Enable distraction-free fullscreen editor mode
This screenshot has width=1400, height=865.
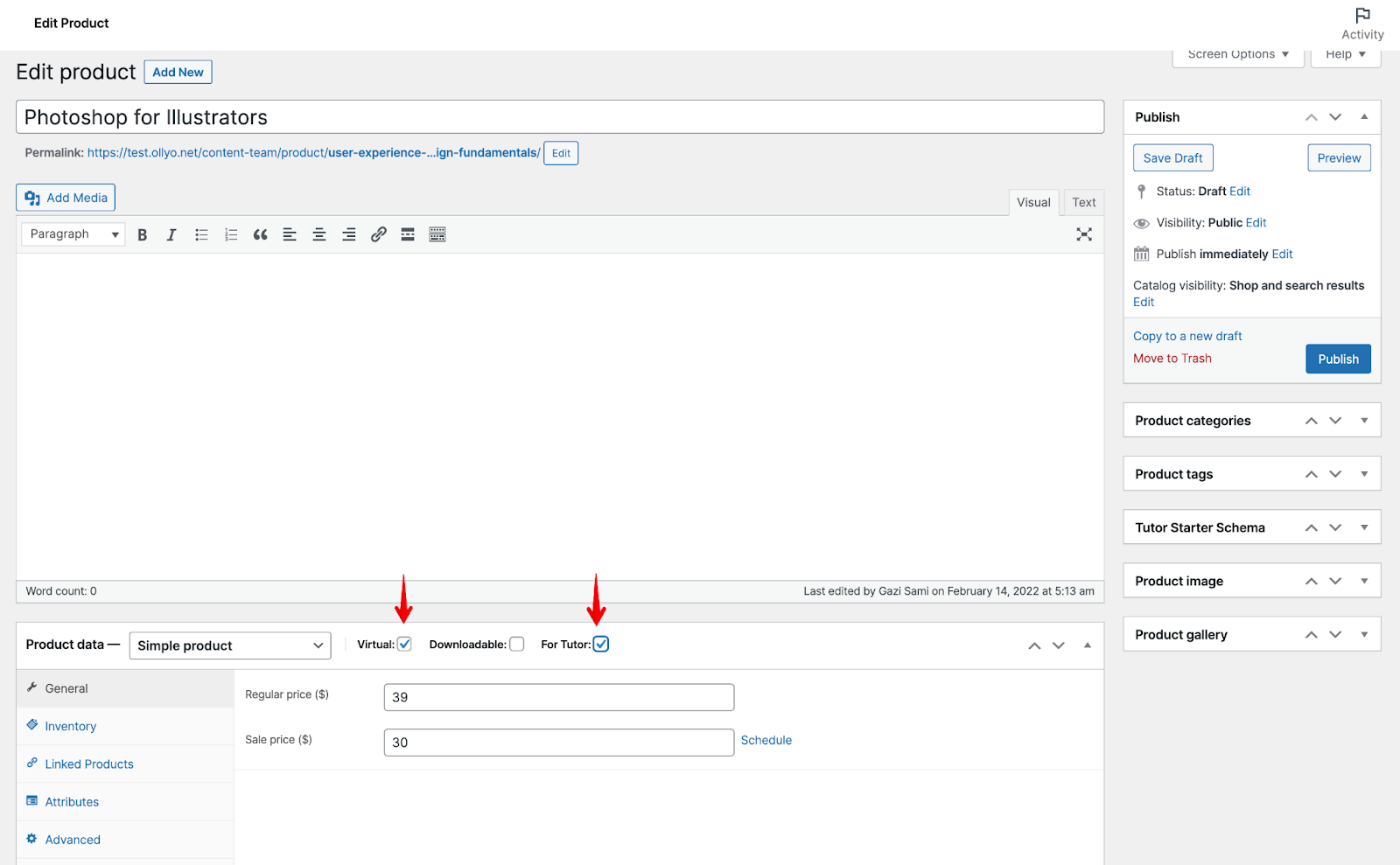coord(1084,234)
